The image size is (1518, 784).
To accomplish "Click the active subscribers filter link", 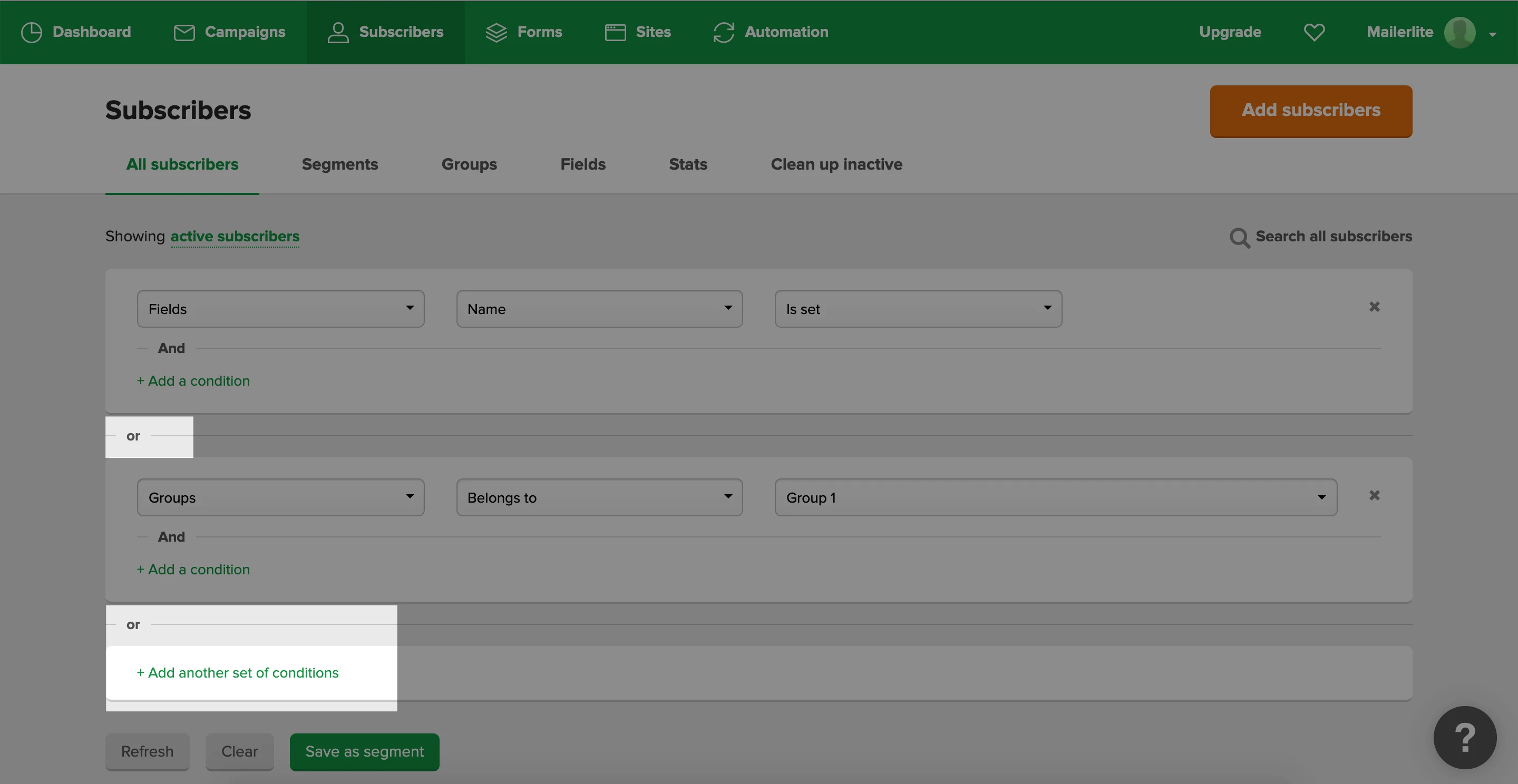I will click(x=235, y=236).
